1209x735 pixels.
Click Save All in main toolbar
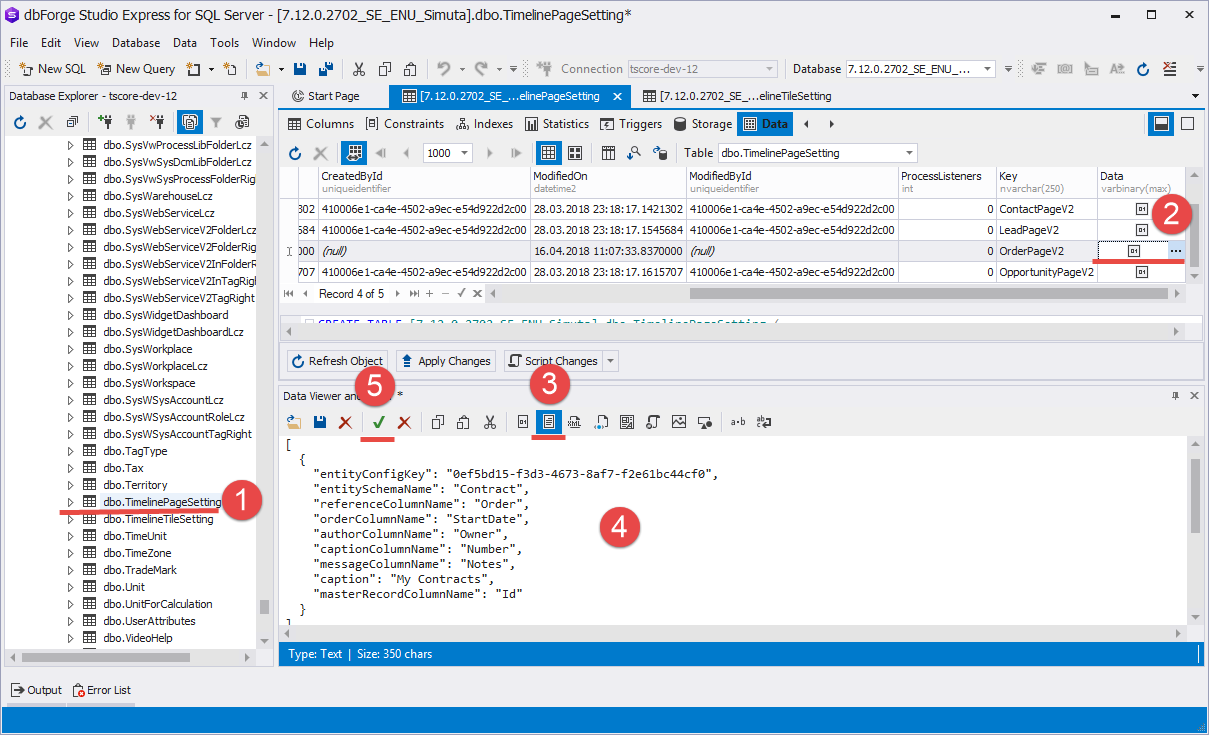tap(326, 69)
